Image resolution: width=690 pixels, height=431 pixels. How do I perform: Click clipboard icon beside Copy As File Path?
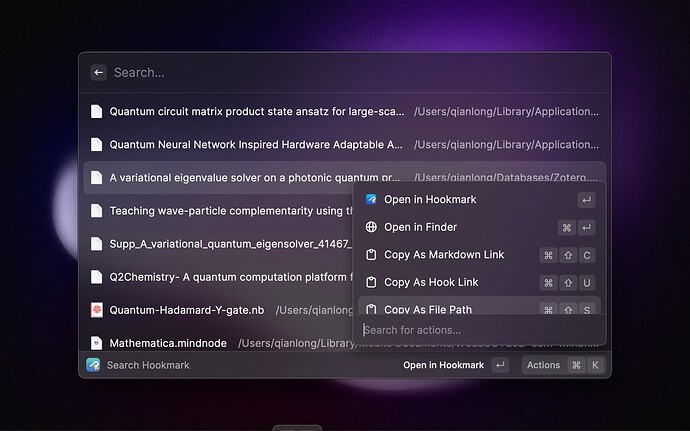coord(371,309)
